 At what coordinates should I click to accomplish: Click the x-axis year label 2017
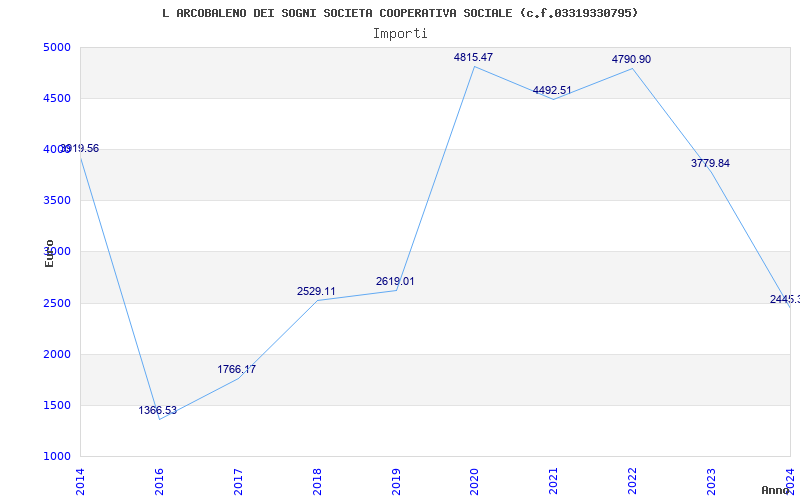click(x=238, y=481)
